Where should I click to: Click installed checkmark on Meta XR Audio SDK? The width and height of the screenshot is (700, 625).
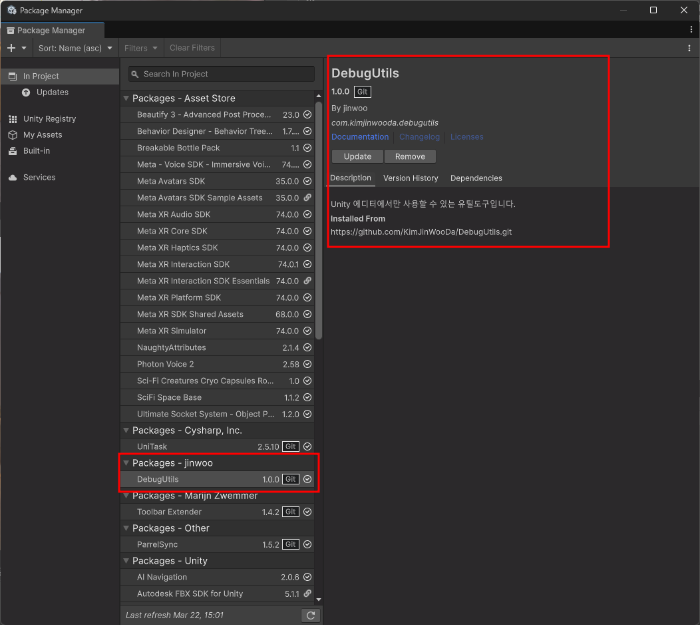308,214
